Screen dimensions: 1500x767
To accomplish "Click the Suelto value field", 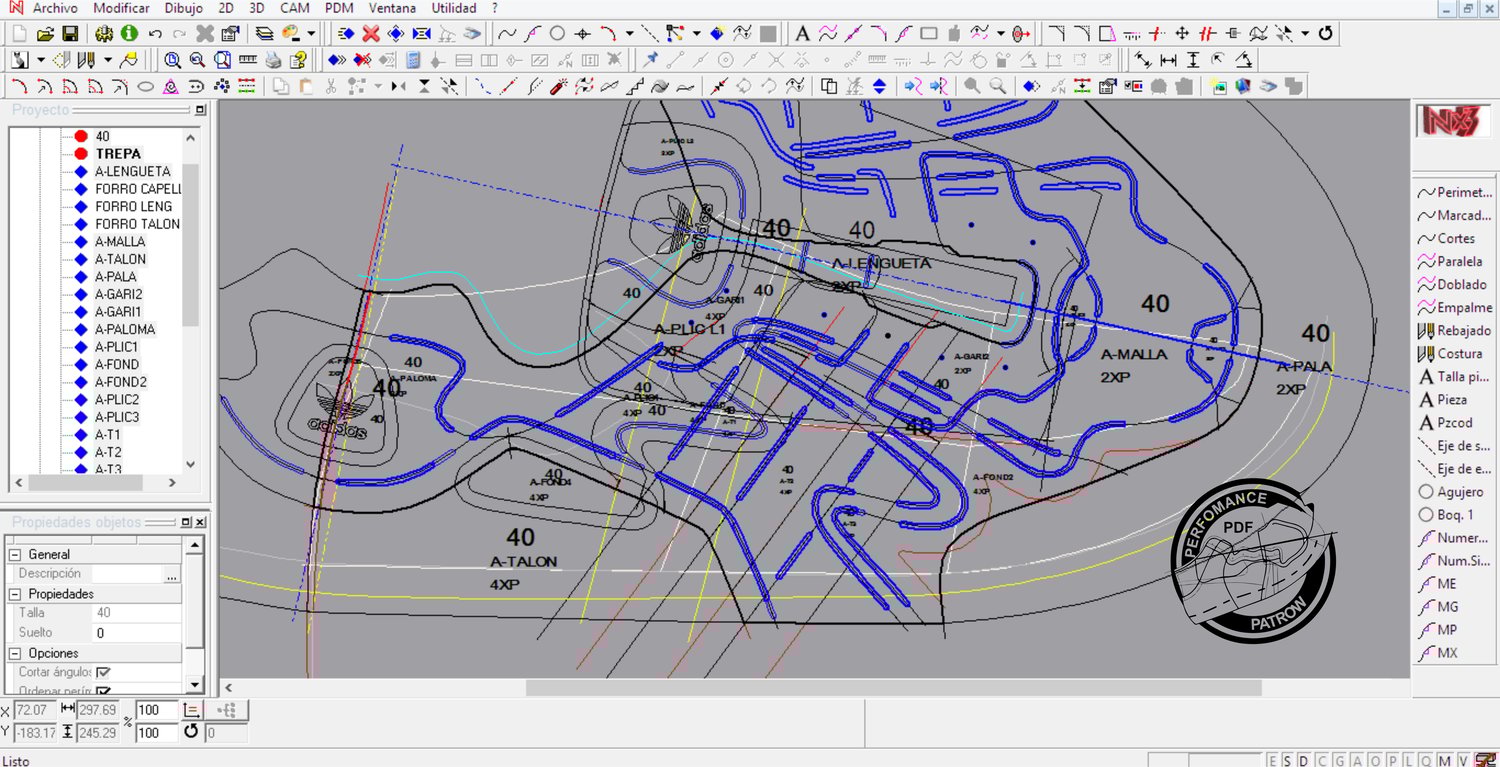I will (138, 633).
